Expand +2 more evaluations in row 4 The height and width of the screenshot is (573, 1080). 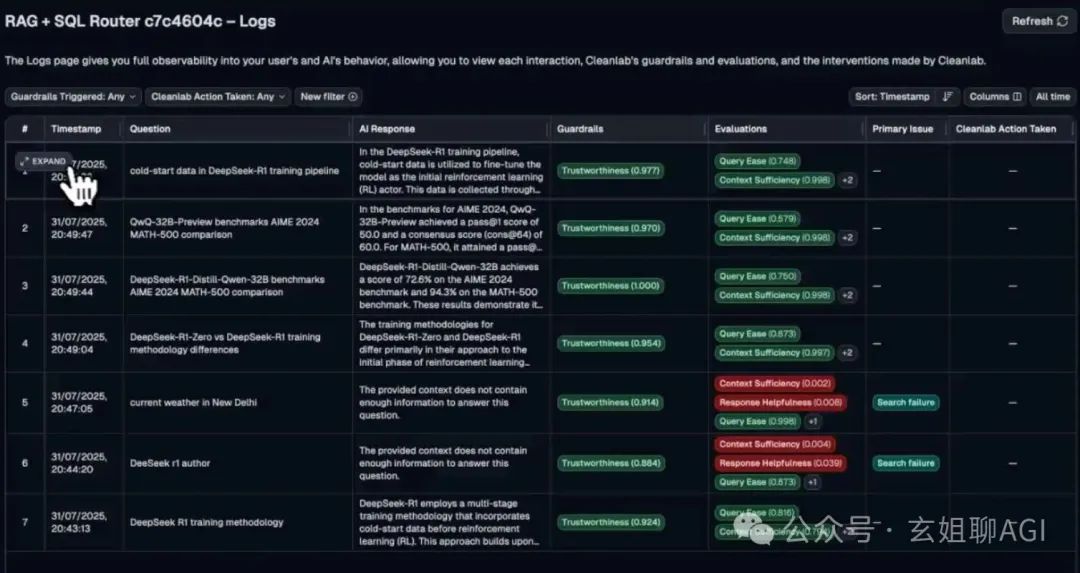tap(848, 353)
